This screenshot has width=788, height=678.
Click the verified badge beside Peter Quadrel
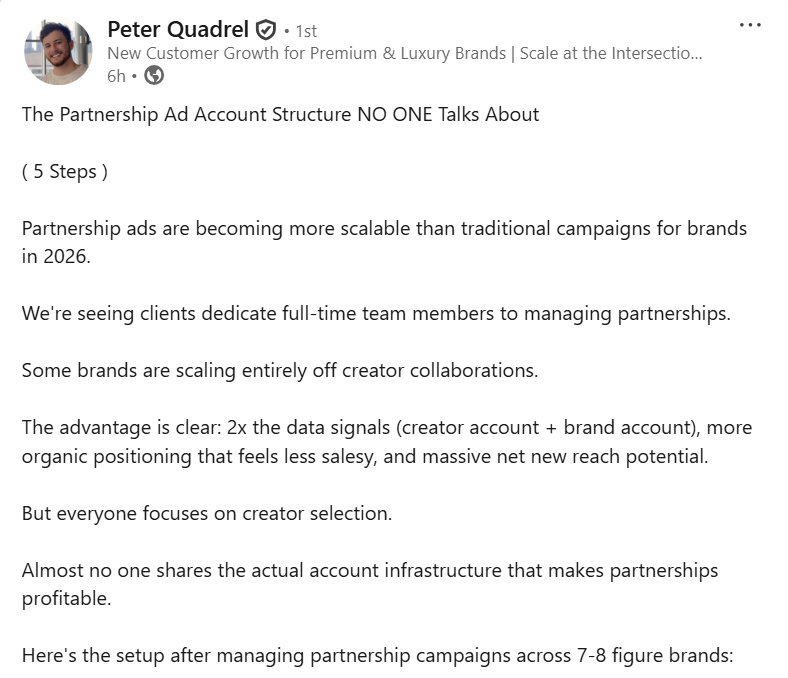[x=266, y=29]
